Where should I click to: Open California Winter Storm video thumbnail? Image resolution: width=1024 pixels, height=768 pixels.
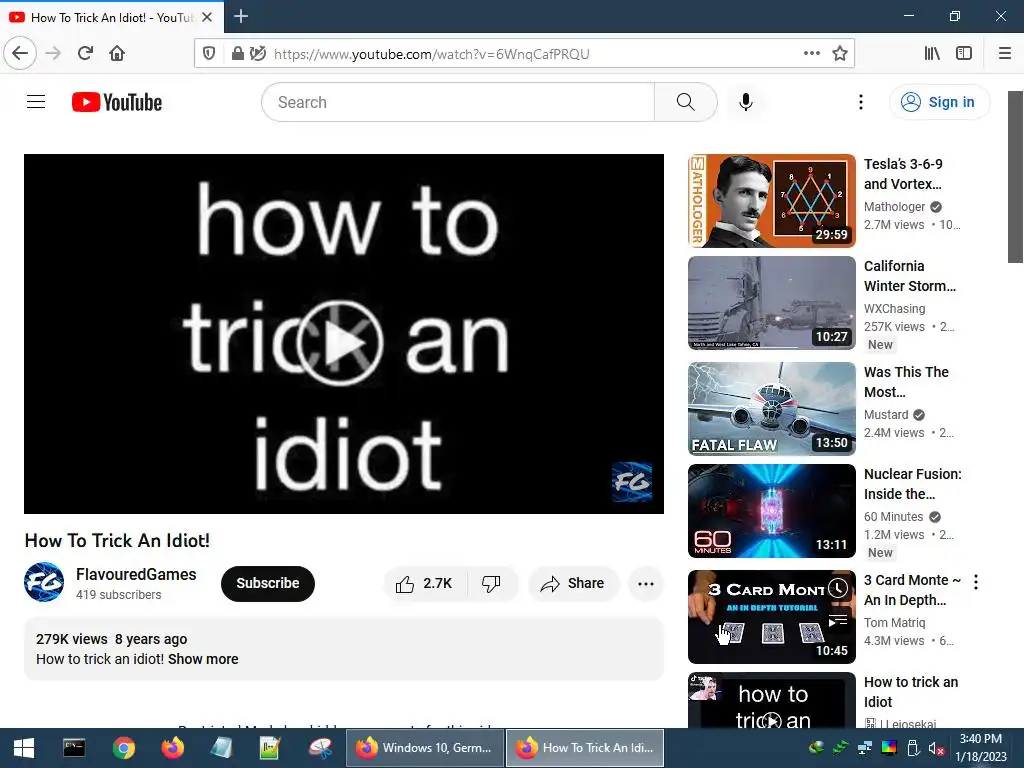click(x=771, y=302)
